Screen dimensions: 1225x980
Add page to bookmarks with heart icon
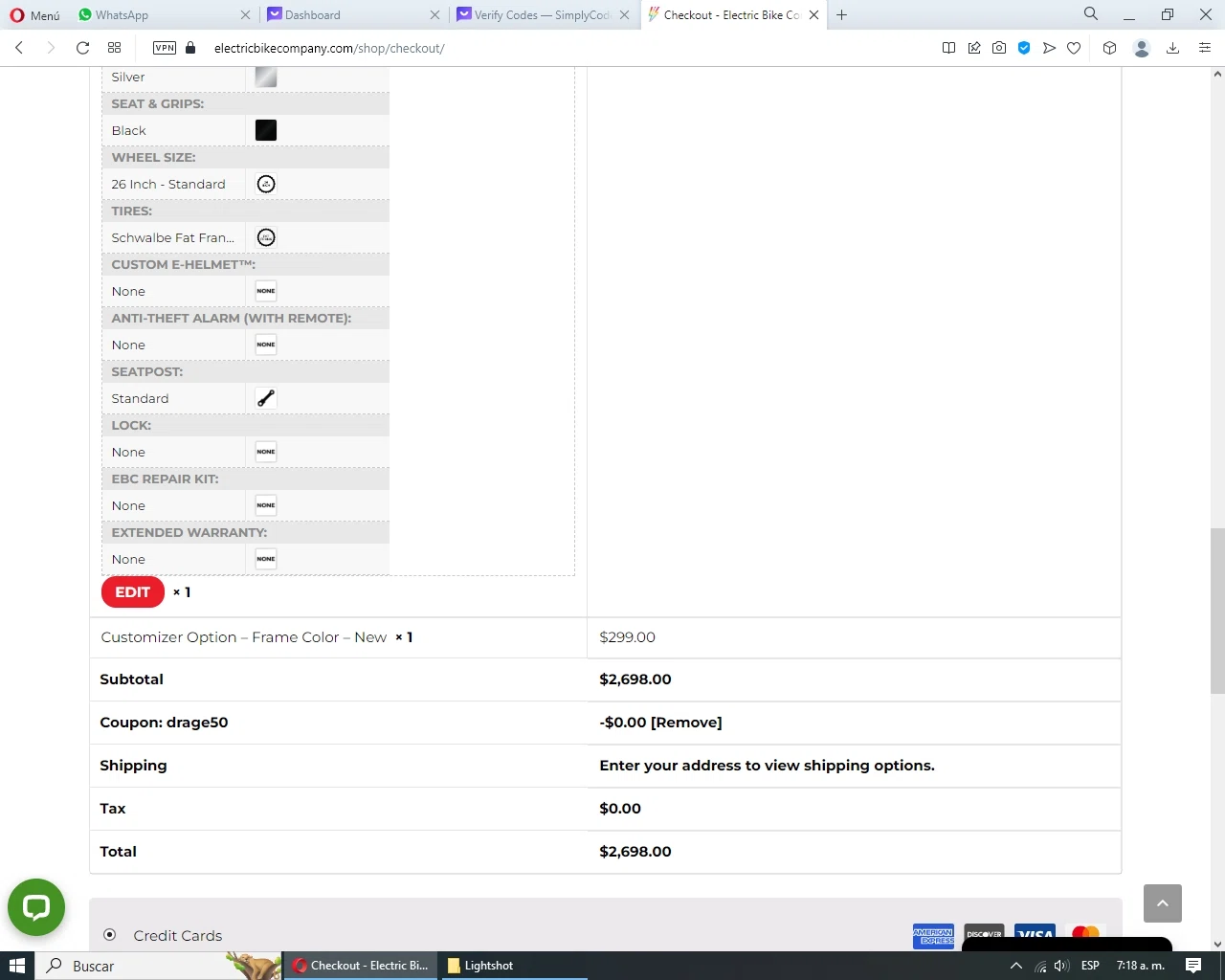tap(1074, 48)
